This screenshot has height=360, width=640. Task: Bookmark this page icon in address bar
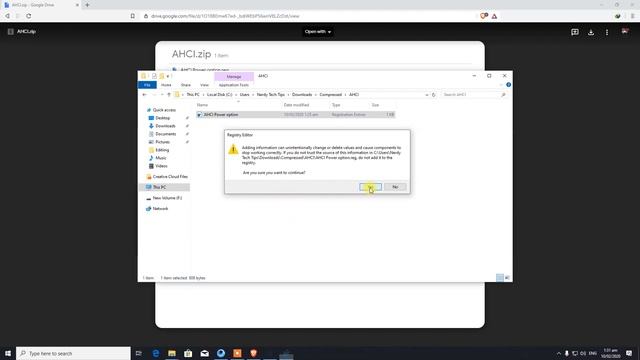(133, 16)
